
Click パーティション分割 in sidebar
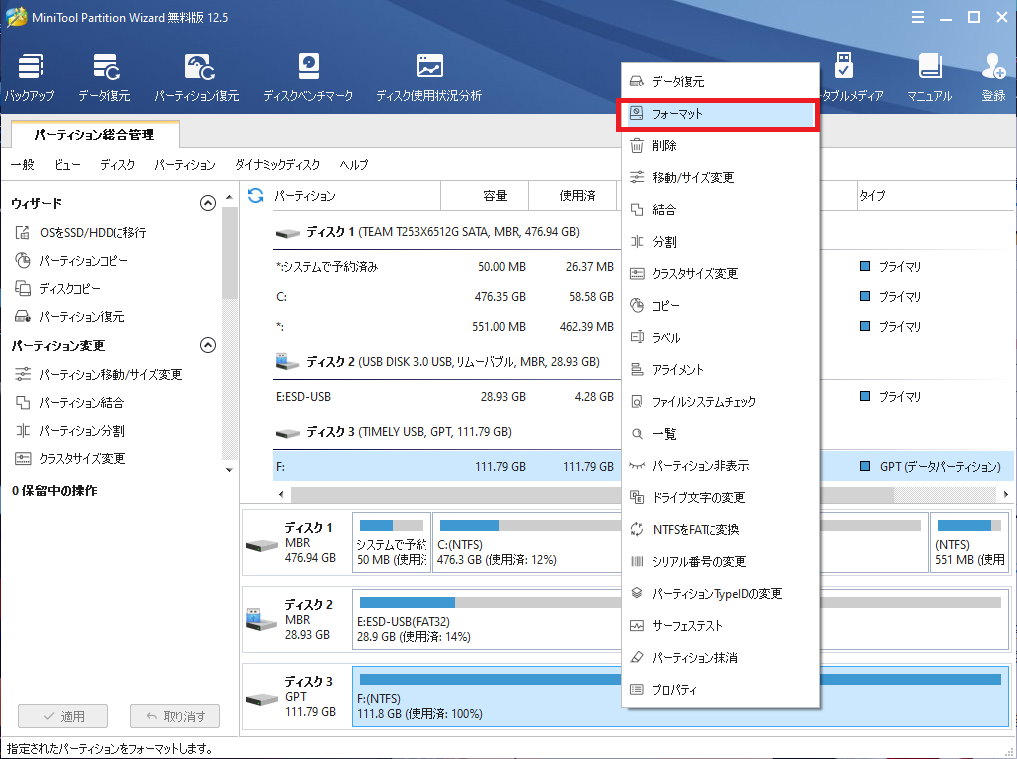(69, 431)
